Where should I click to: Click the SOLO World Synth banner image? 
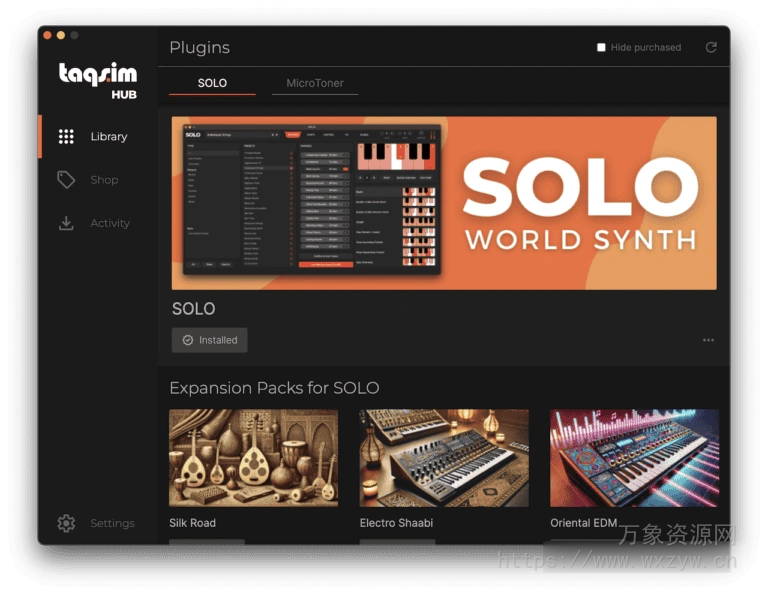443,203
